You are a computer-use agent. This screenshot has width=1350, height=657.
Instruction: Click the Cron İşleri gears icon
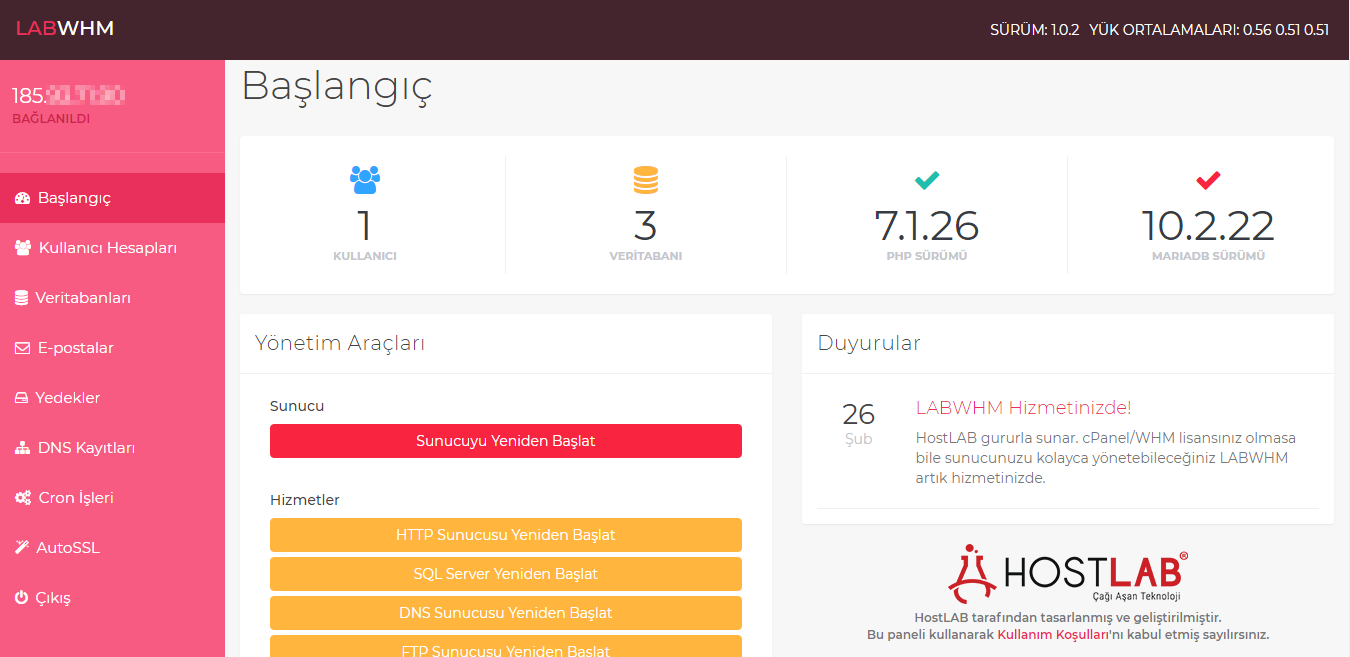[x=22, y=498]
